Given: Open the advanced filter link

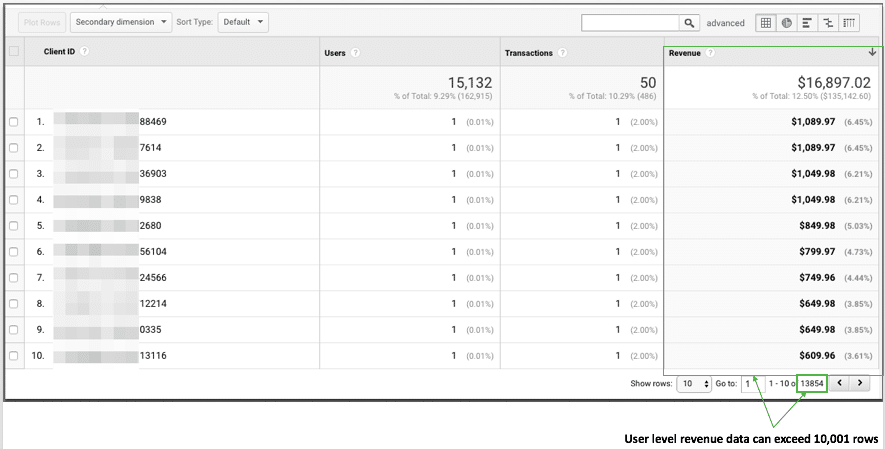Looking at the screenshot, I should coord(726,22).
